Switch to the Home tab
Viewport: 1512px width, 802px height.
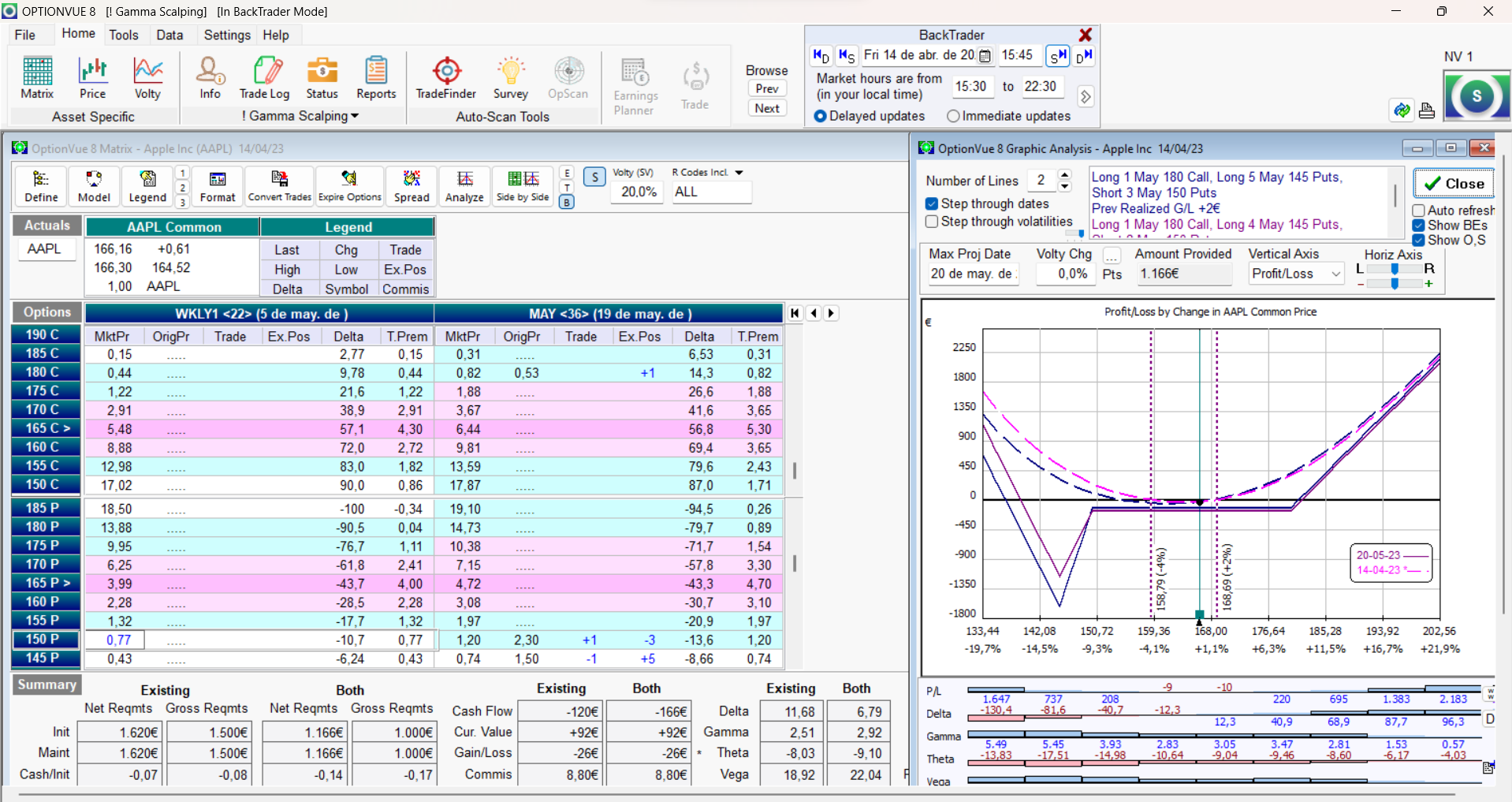[78, 33]
